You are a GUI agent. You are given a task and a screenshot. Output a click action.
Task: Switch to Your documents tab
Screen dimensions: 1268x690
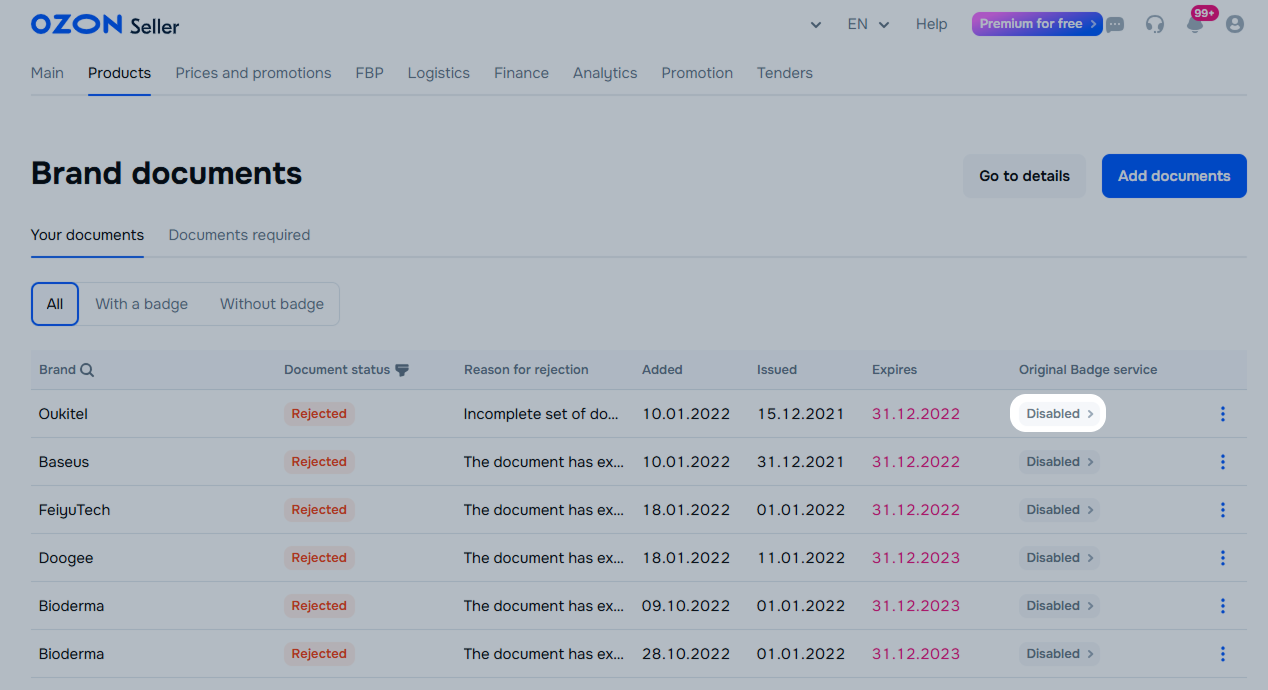87,235
